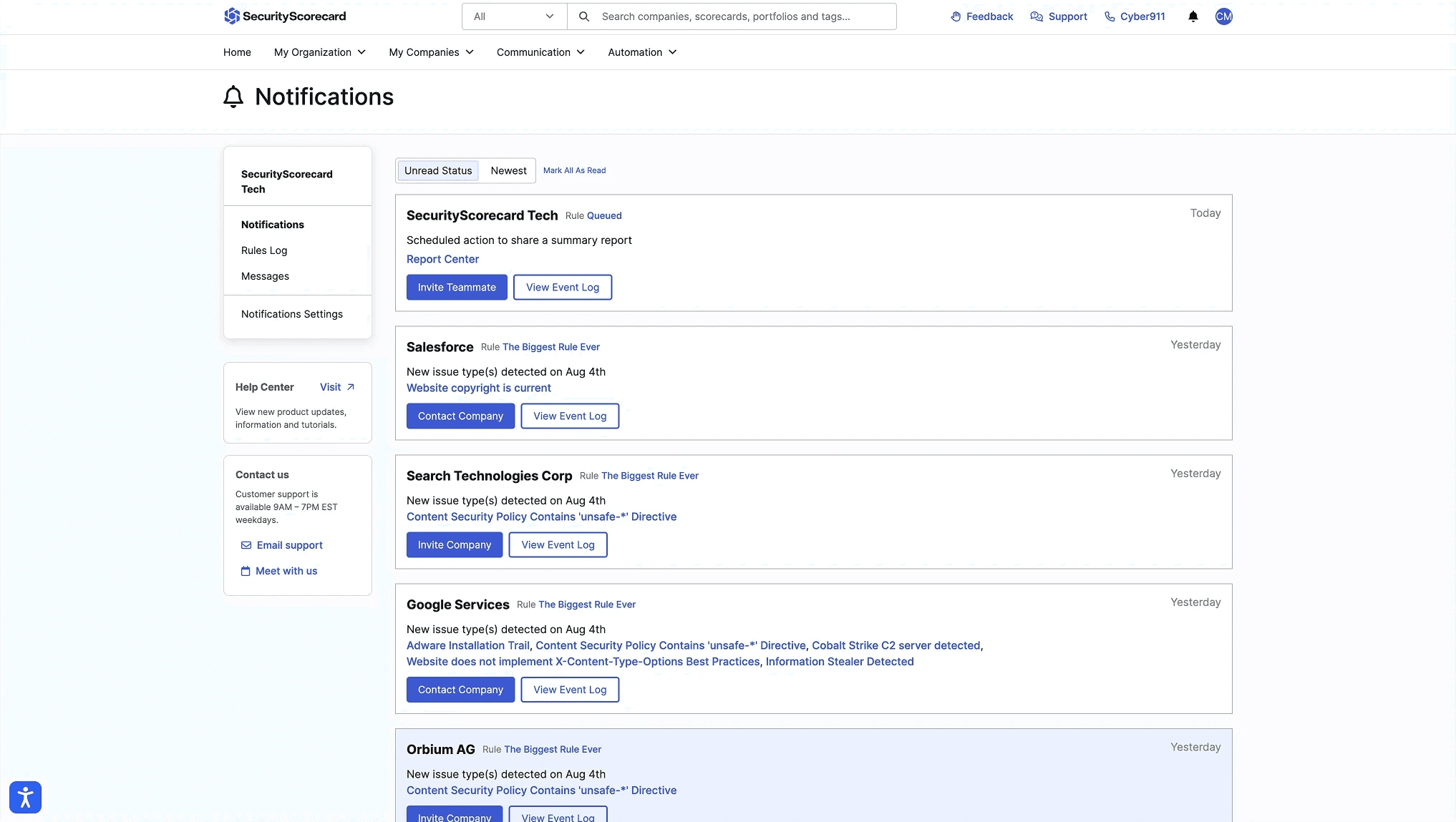Click the Meet with us calendar icon

tap(246, 571)
